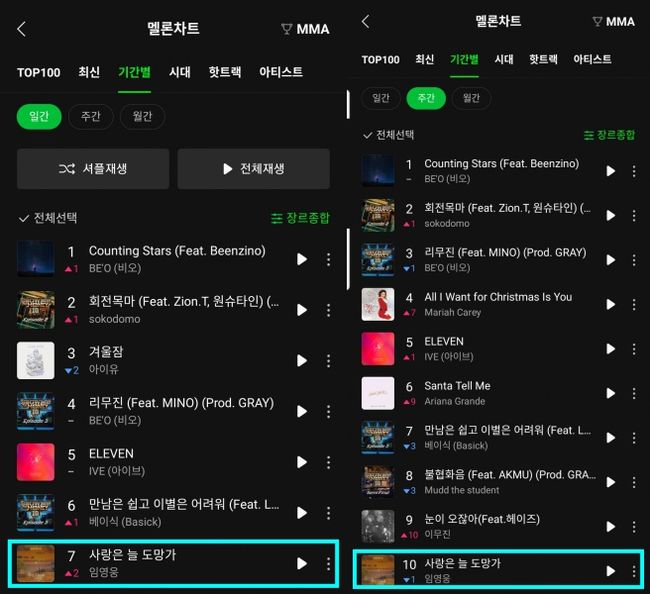
Task: Open the 장르종합 genre filter on the right screen
Action: 609,135
